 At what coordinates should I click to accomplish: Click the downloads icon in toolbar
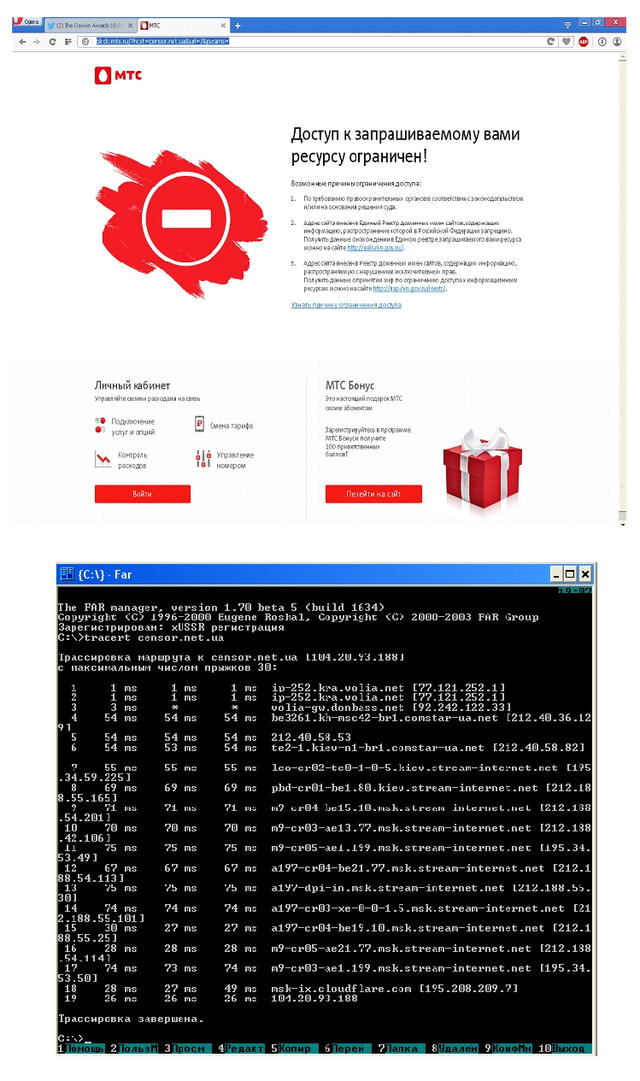602,41
